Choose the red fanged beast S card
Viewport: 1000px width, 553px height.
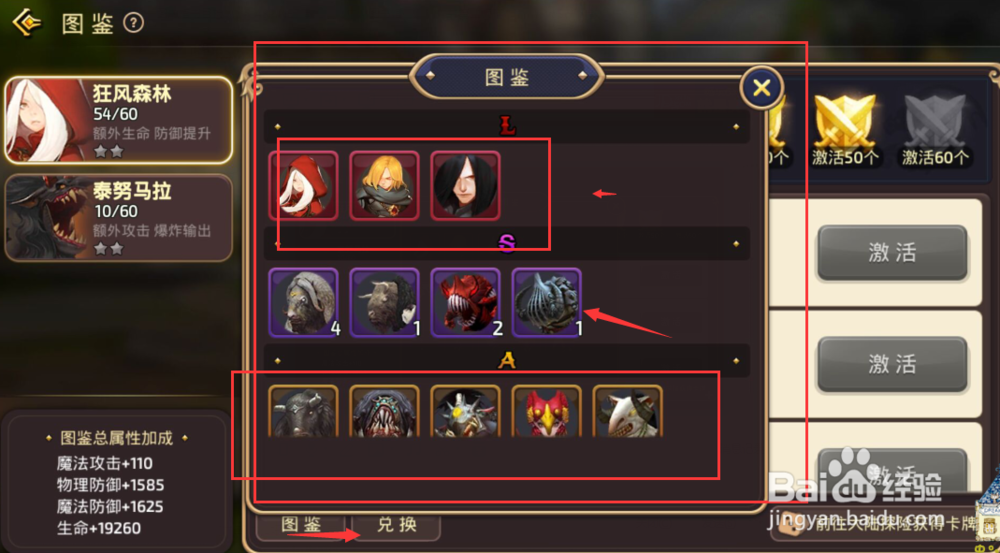click(x=466, y=302)
